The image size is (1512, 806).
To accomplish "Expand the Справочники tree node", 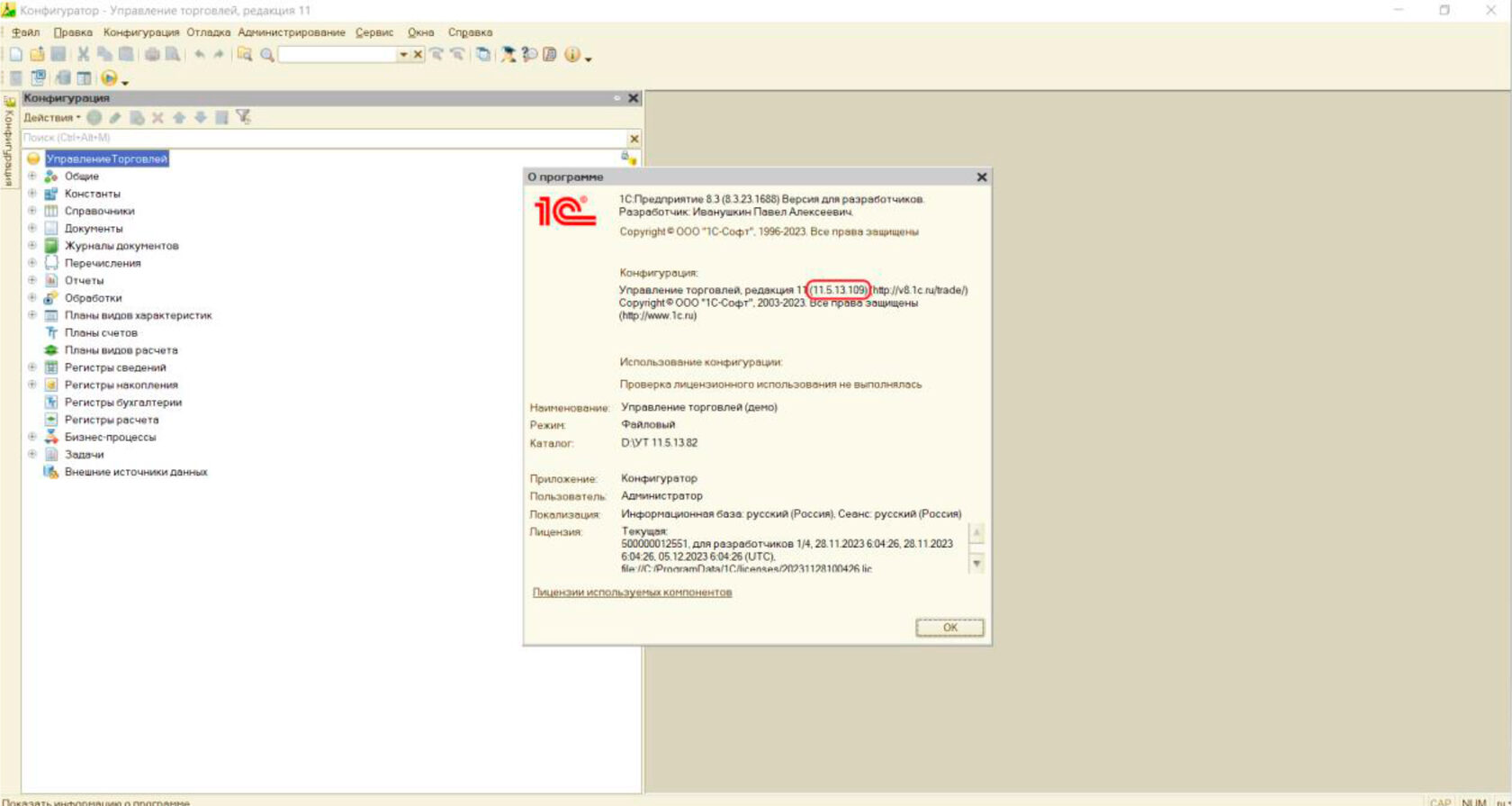I will pyautogui.click(x=32, y=211).
